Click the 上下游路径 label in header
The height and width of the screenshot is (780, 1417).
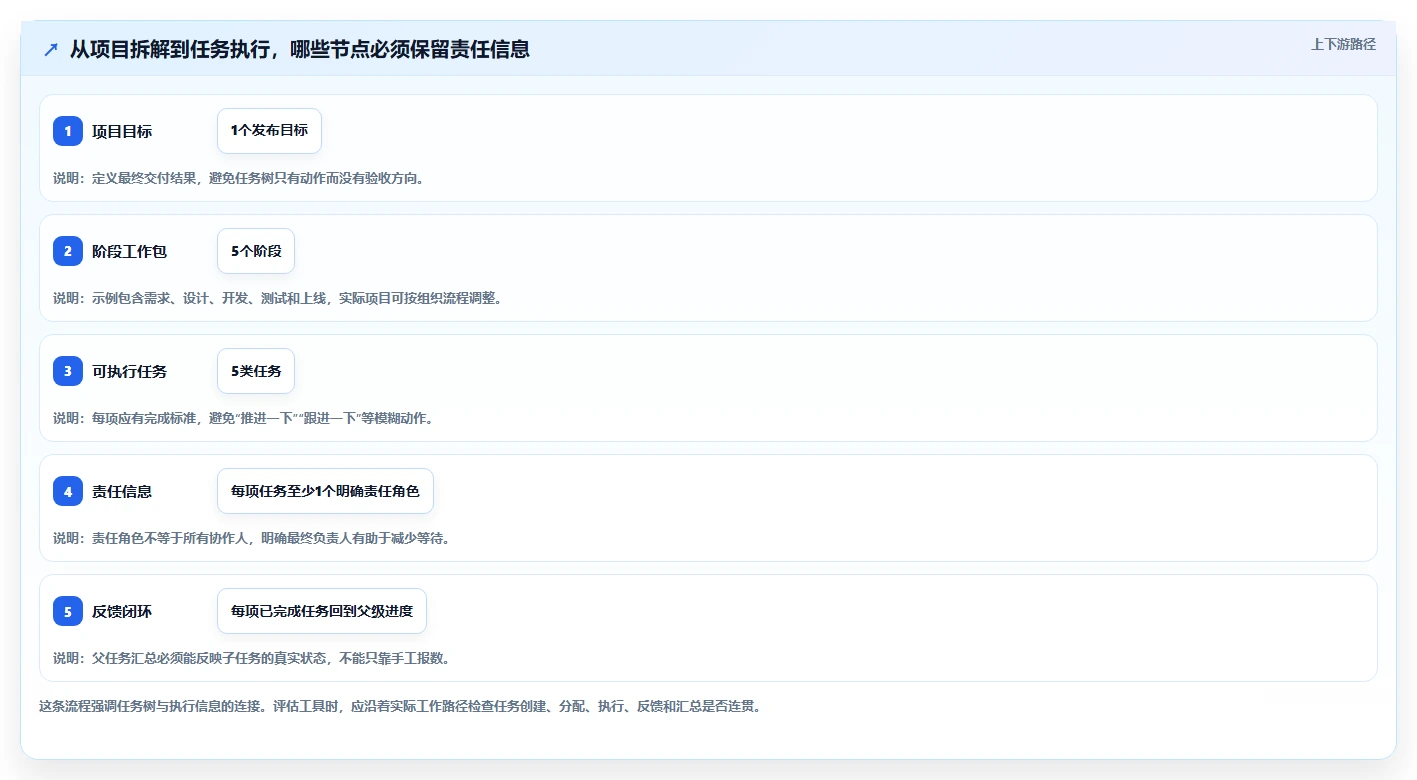(x=1343, y=44)
